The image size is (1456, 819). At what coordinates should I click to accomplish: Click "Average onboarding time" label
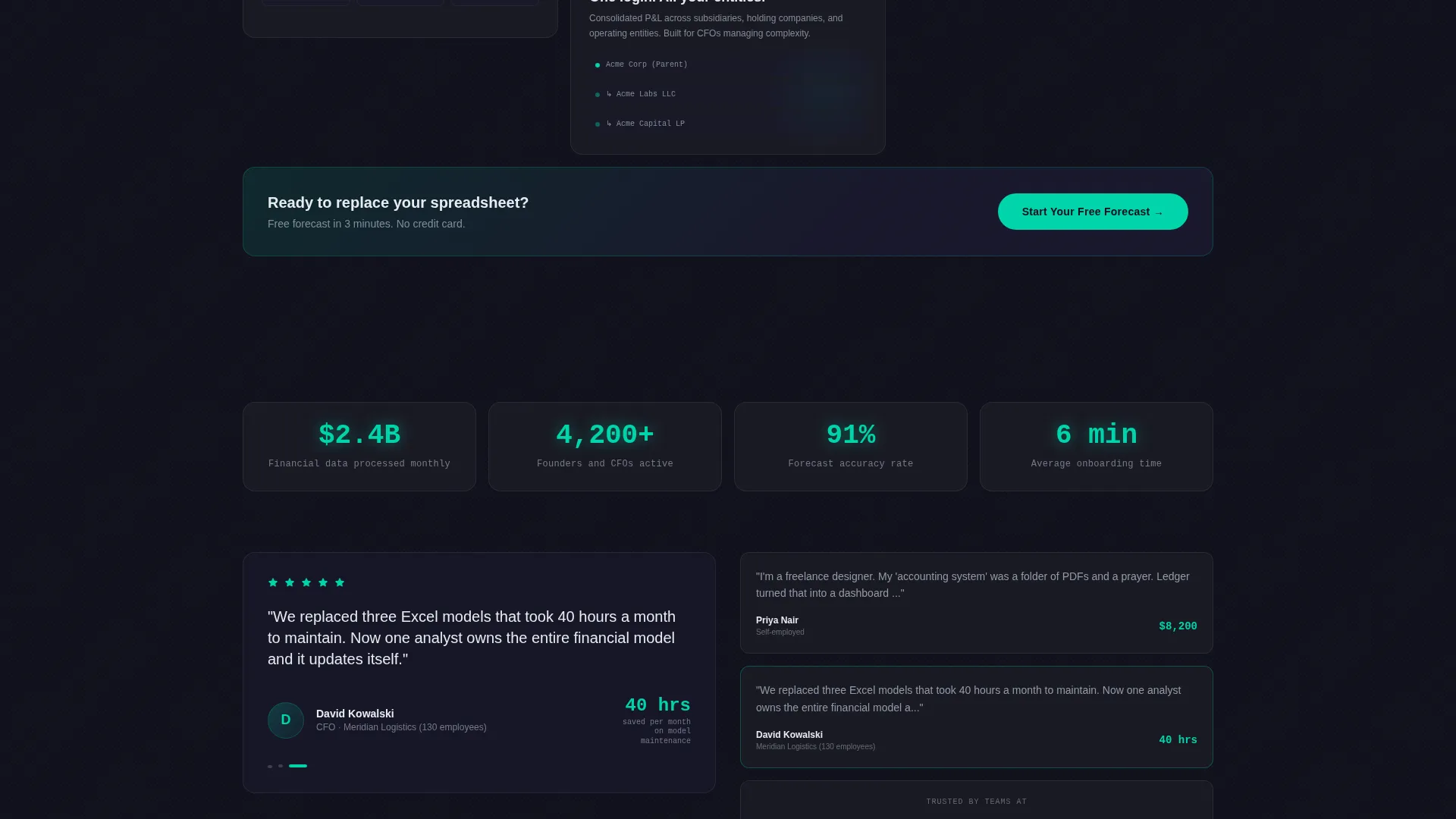tap(1097, 463)
